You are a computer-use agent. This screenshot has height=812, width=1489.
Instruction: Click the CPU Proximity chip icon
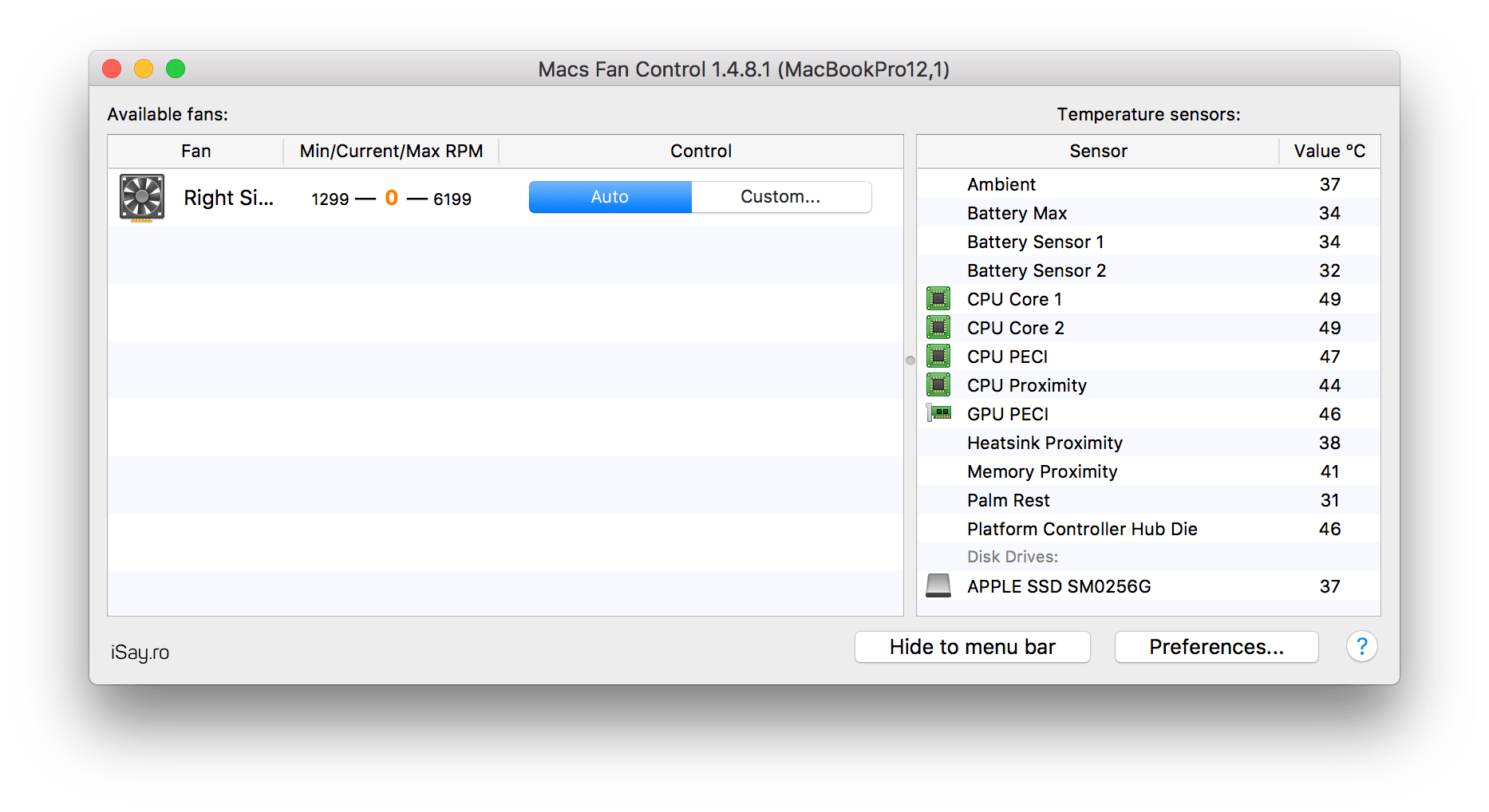click(938, 385)
